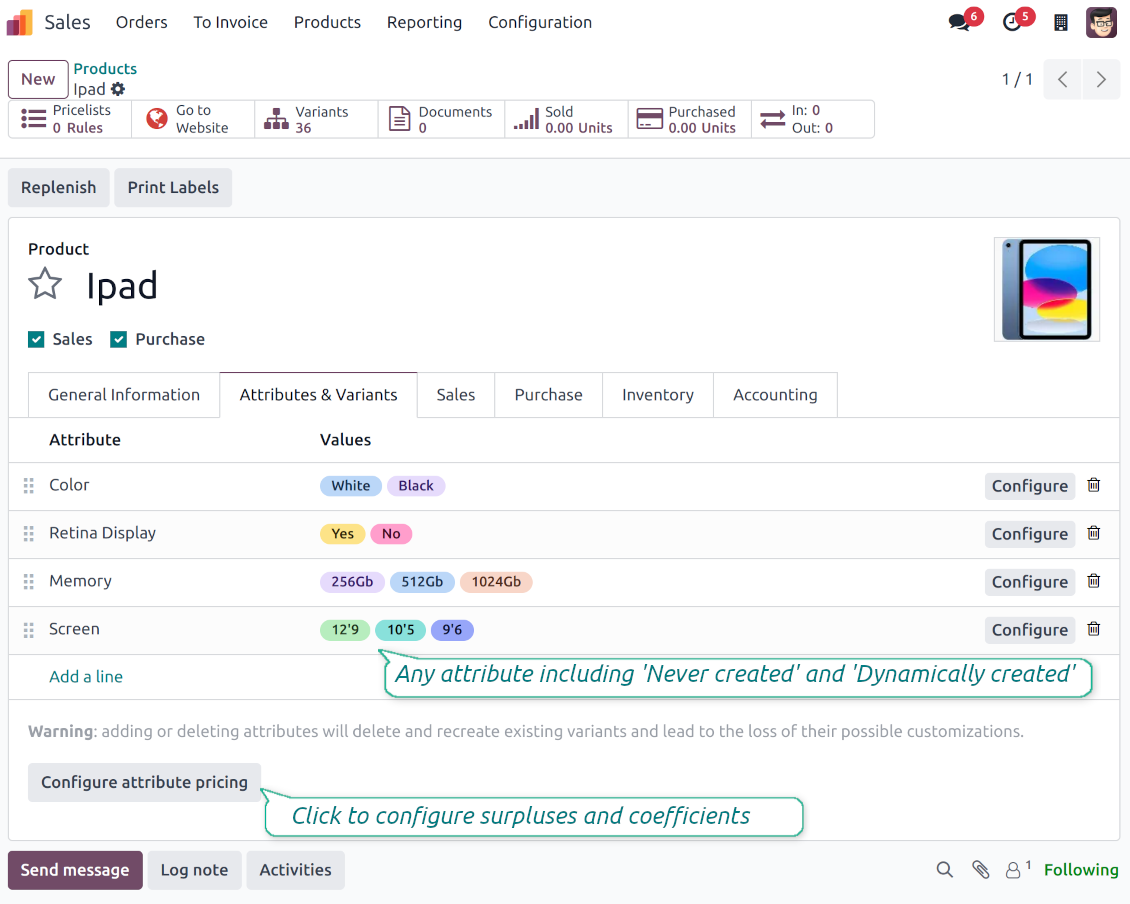
Task: Click the company building icon
Action: pos(1060,22)
